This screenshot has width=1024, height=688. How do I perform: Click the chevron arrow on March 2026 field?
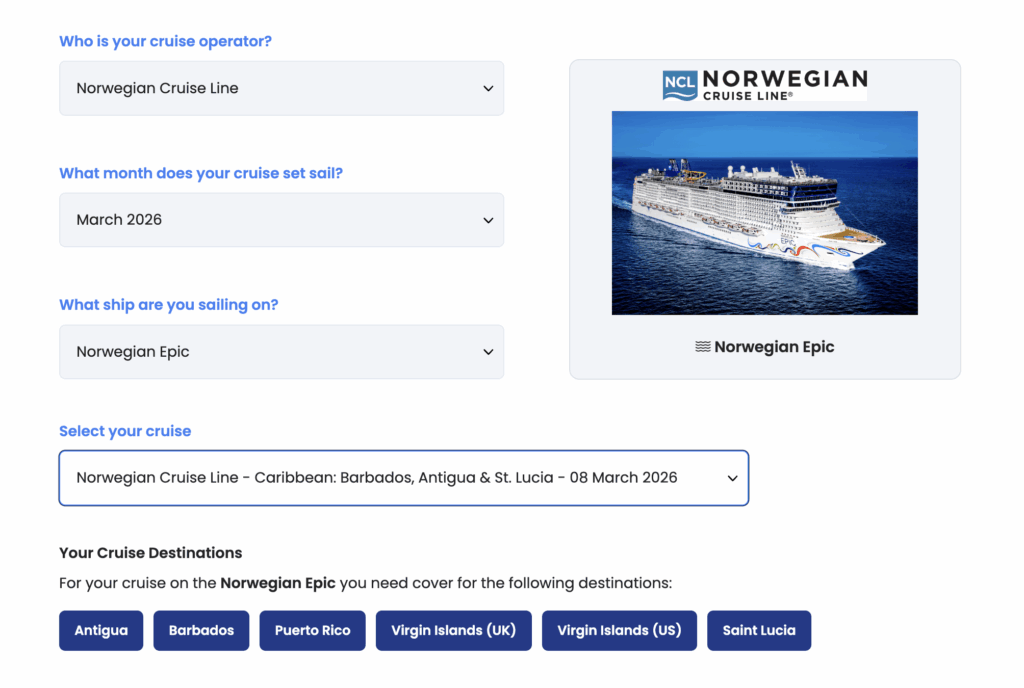(x=488, y=220)
